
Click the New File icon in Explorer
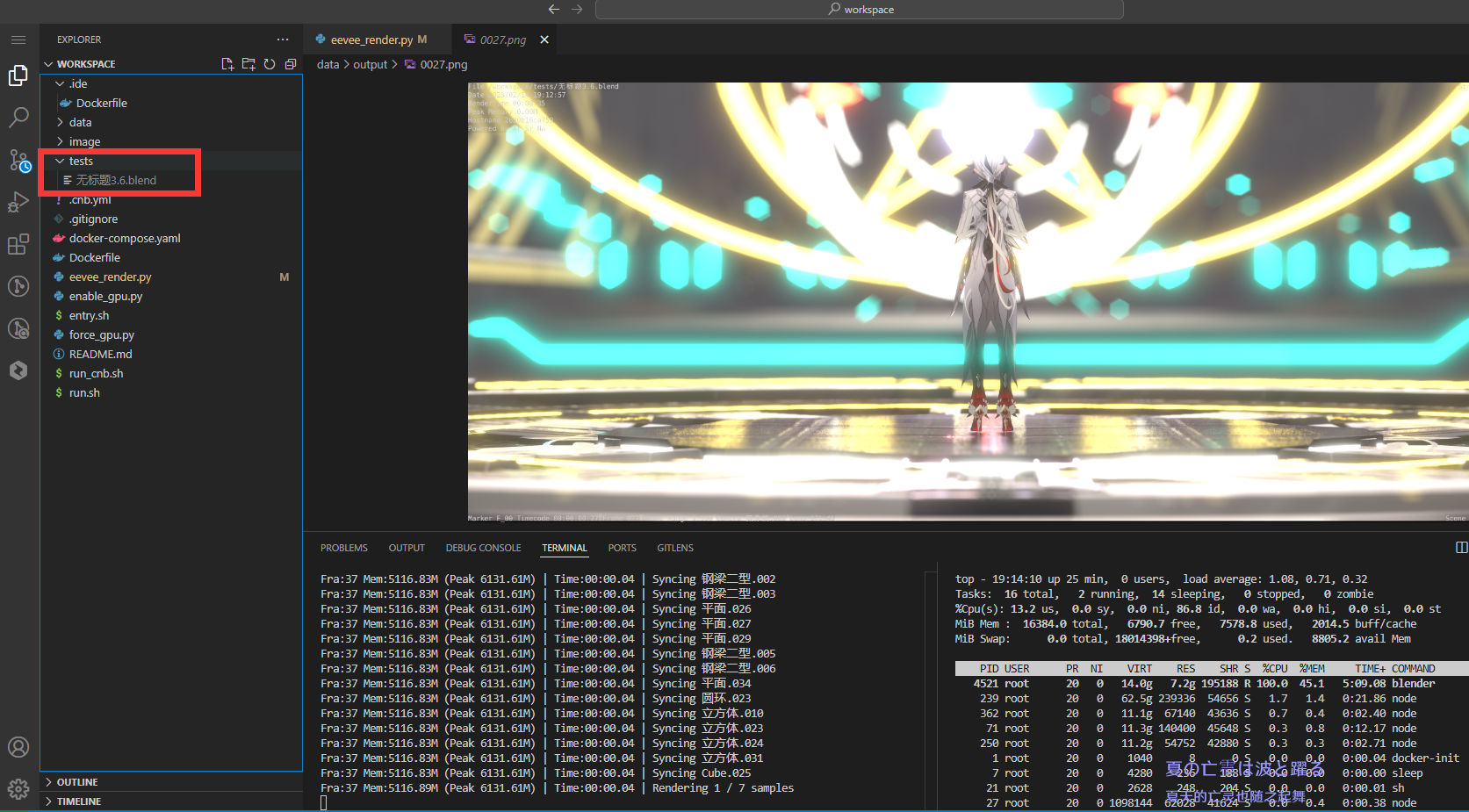tap(227, 64)
